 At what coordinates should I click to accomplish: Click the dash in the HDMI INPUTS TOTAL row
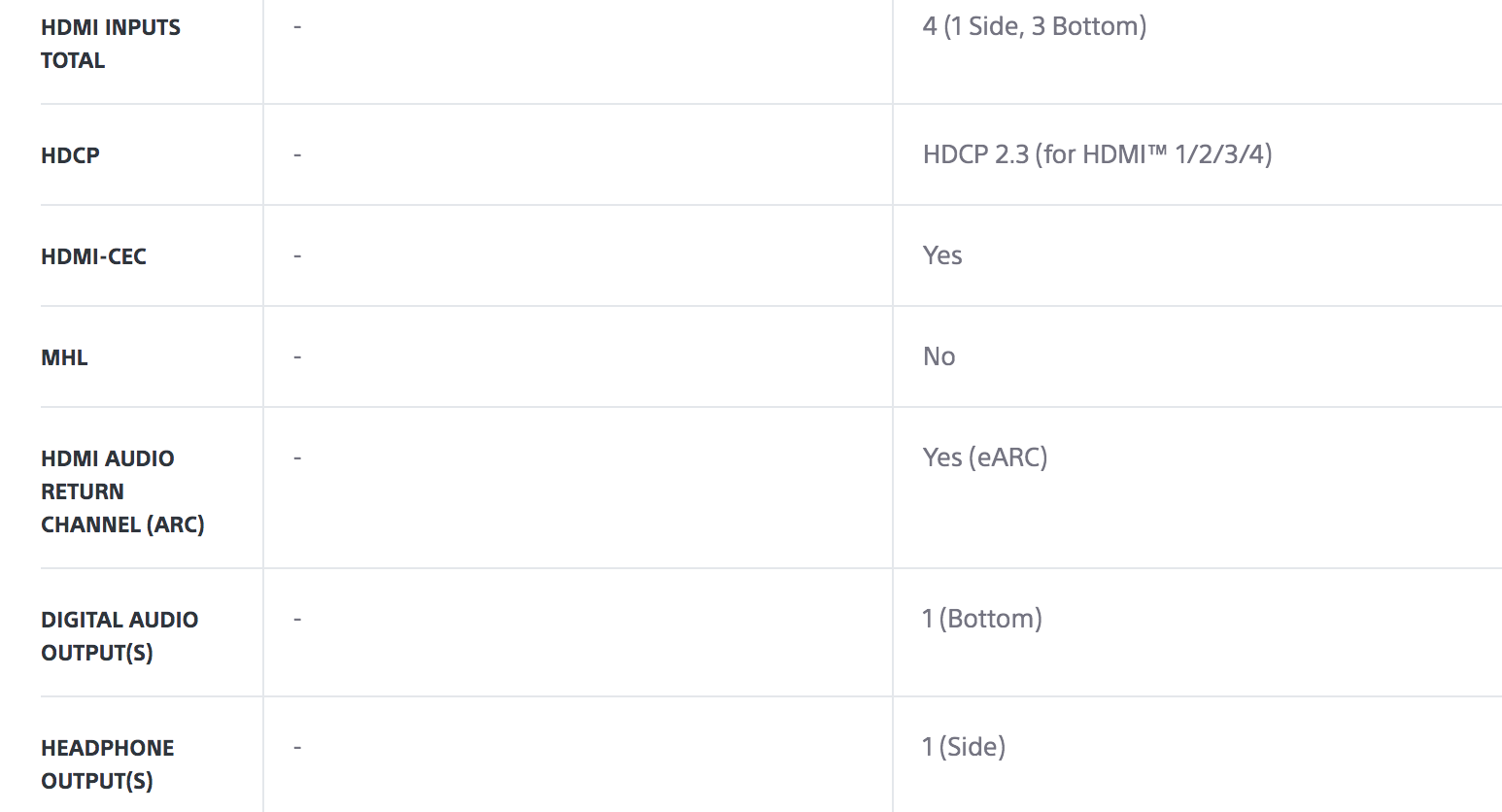[x=297, y=26]
